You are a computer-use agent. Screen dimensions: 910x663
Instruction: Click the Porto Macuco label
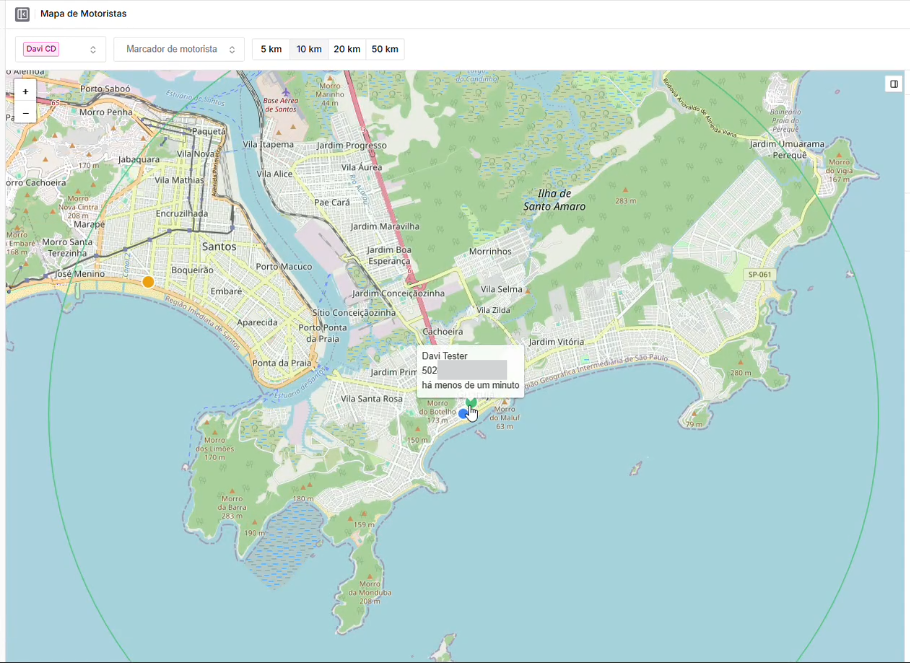coord(284,266)
